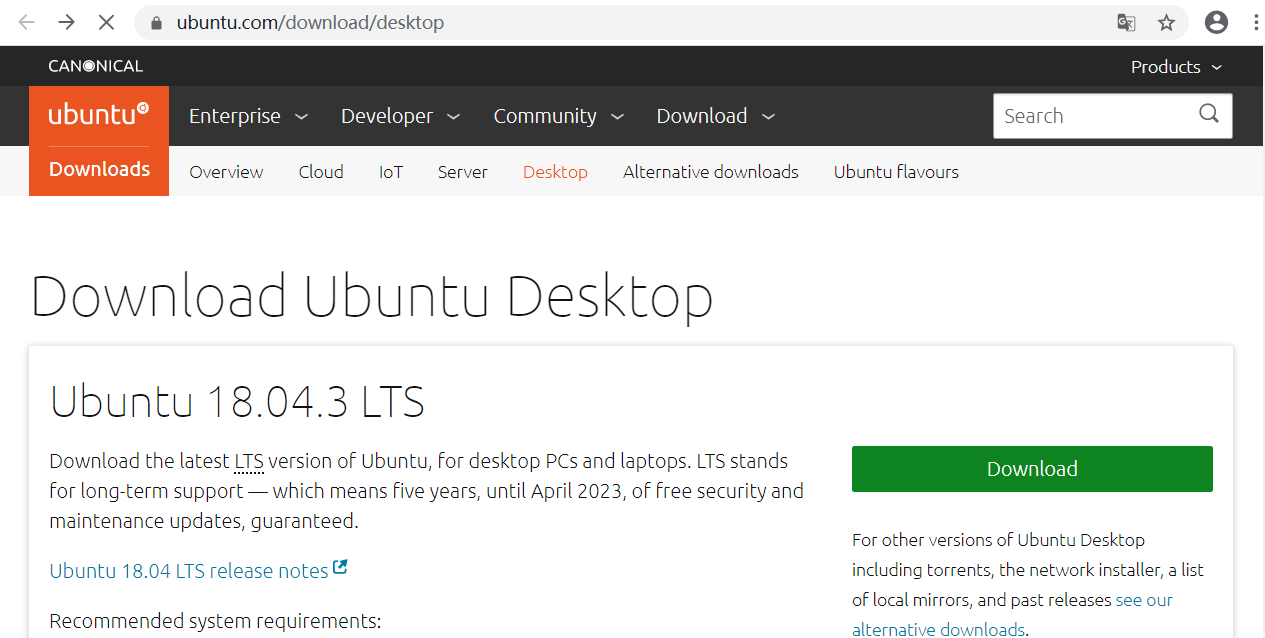1265x638 pixels.
Task: Open Ubuntu 18.04 LTS release notes link
Action: pos(189,571)
